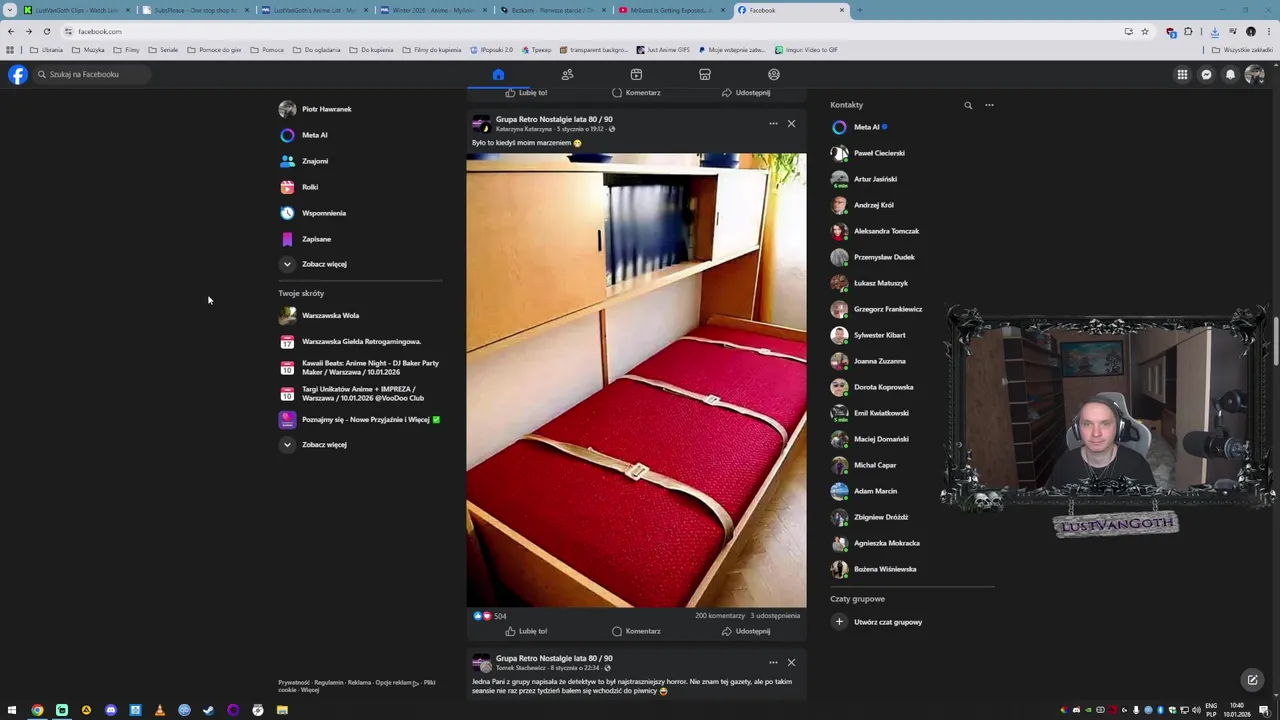The width and height of the screenshot is (1280, 720).
Task: Open the Facebook menu grid icon
Action: 1182,74
